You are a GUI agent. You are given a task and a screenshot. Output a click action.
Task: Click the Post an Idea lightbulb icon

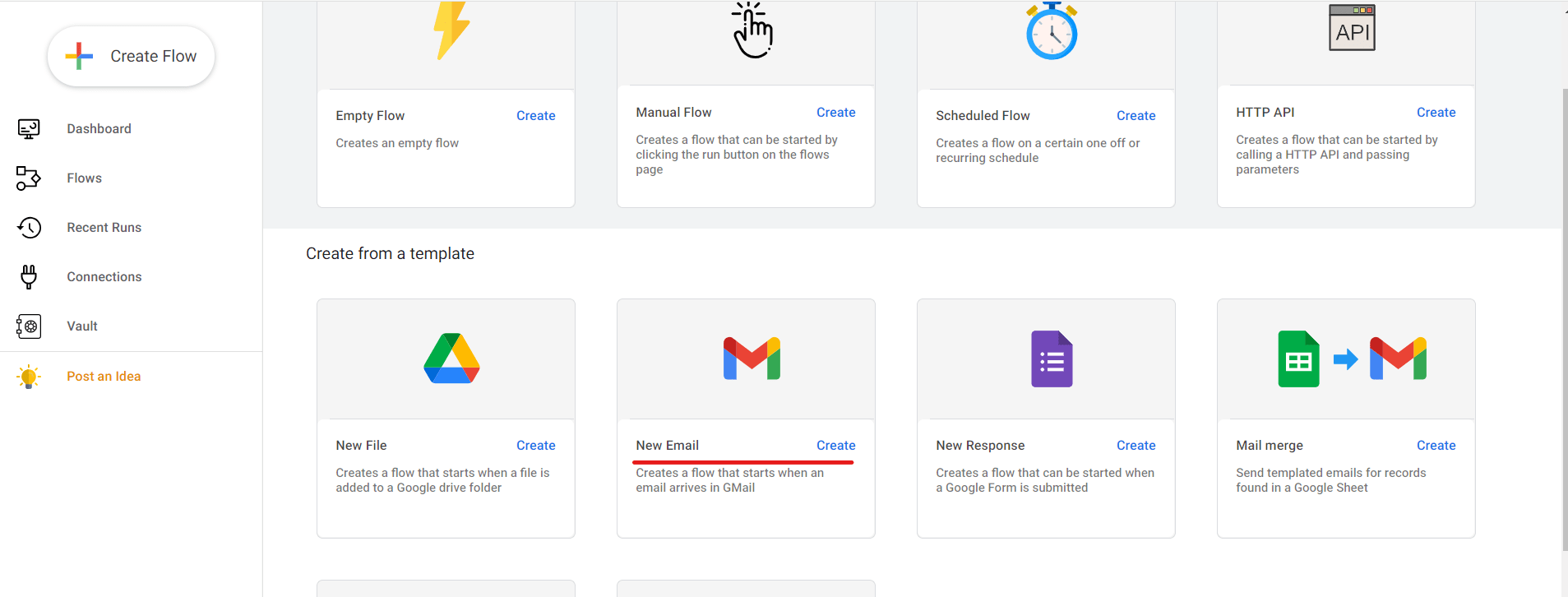pyautogui.click(x=29, y=377)
